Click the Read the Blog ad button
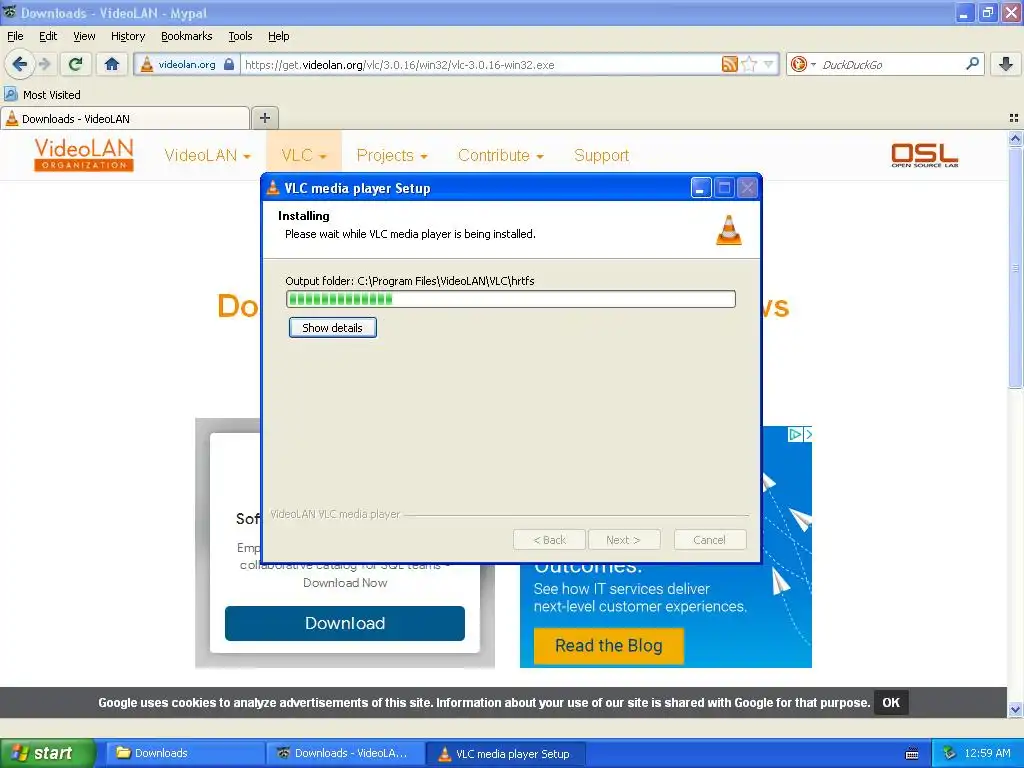Screen dimensions: 1024x768 609,645
